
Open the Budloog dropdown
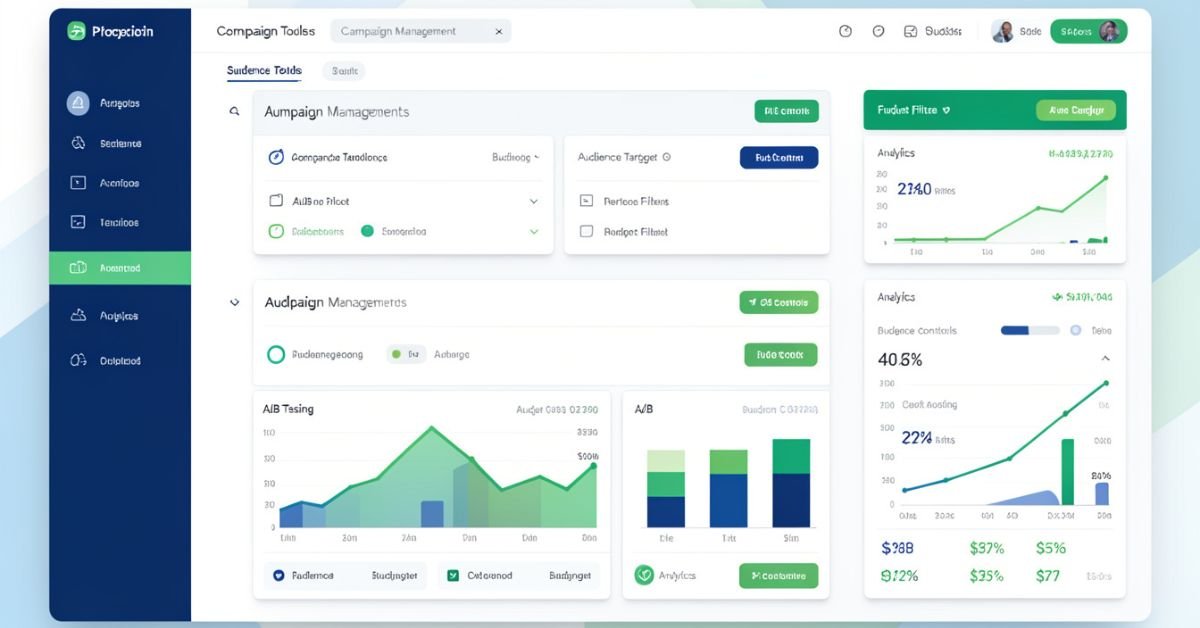point(515,157)
